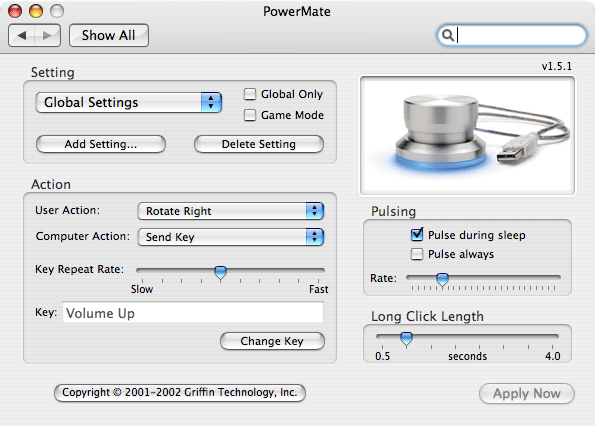Click the magnifying glass search icon
Screen dimensions: 595x426
coord(448,35)
